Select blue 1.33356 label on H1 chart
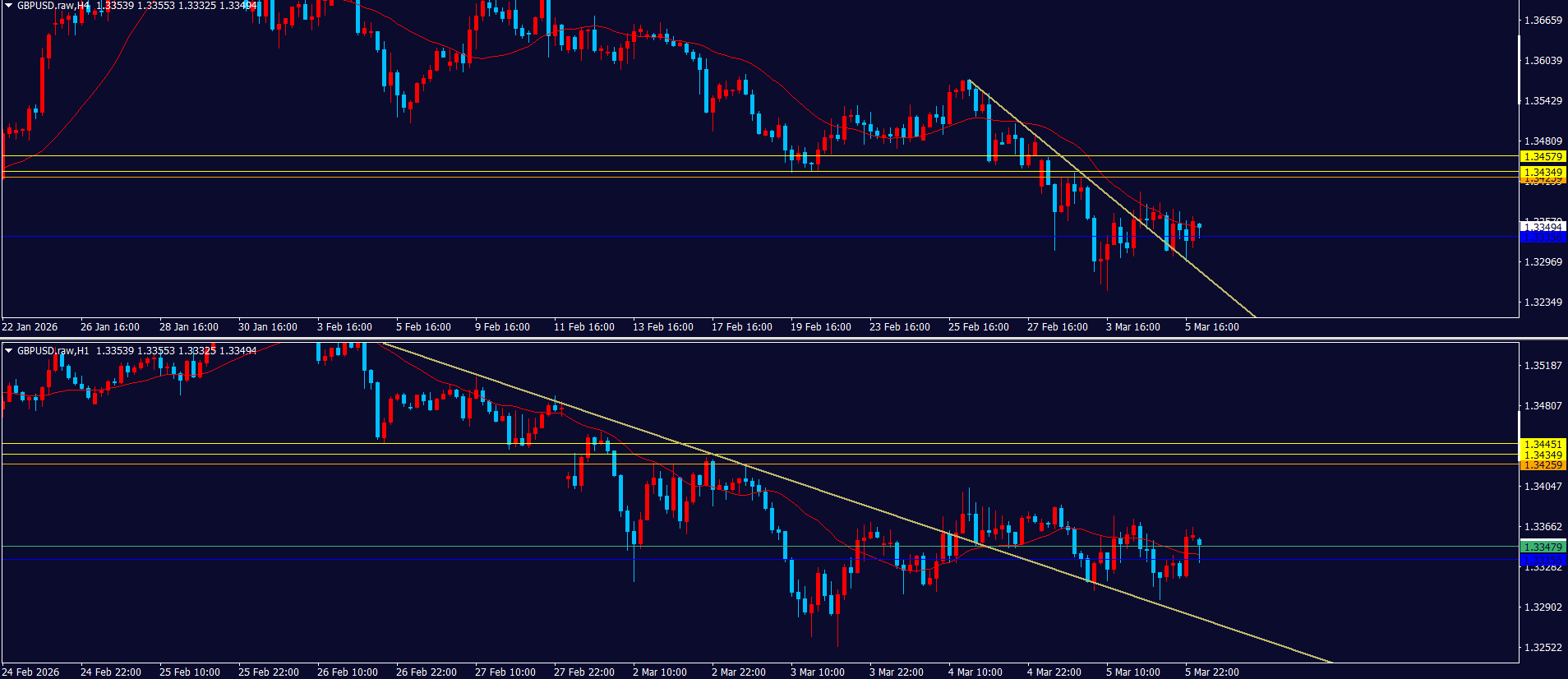Image resolution: width=1568 pixels, height=679 pixels. click(x=1543, y=560)
